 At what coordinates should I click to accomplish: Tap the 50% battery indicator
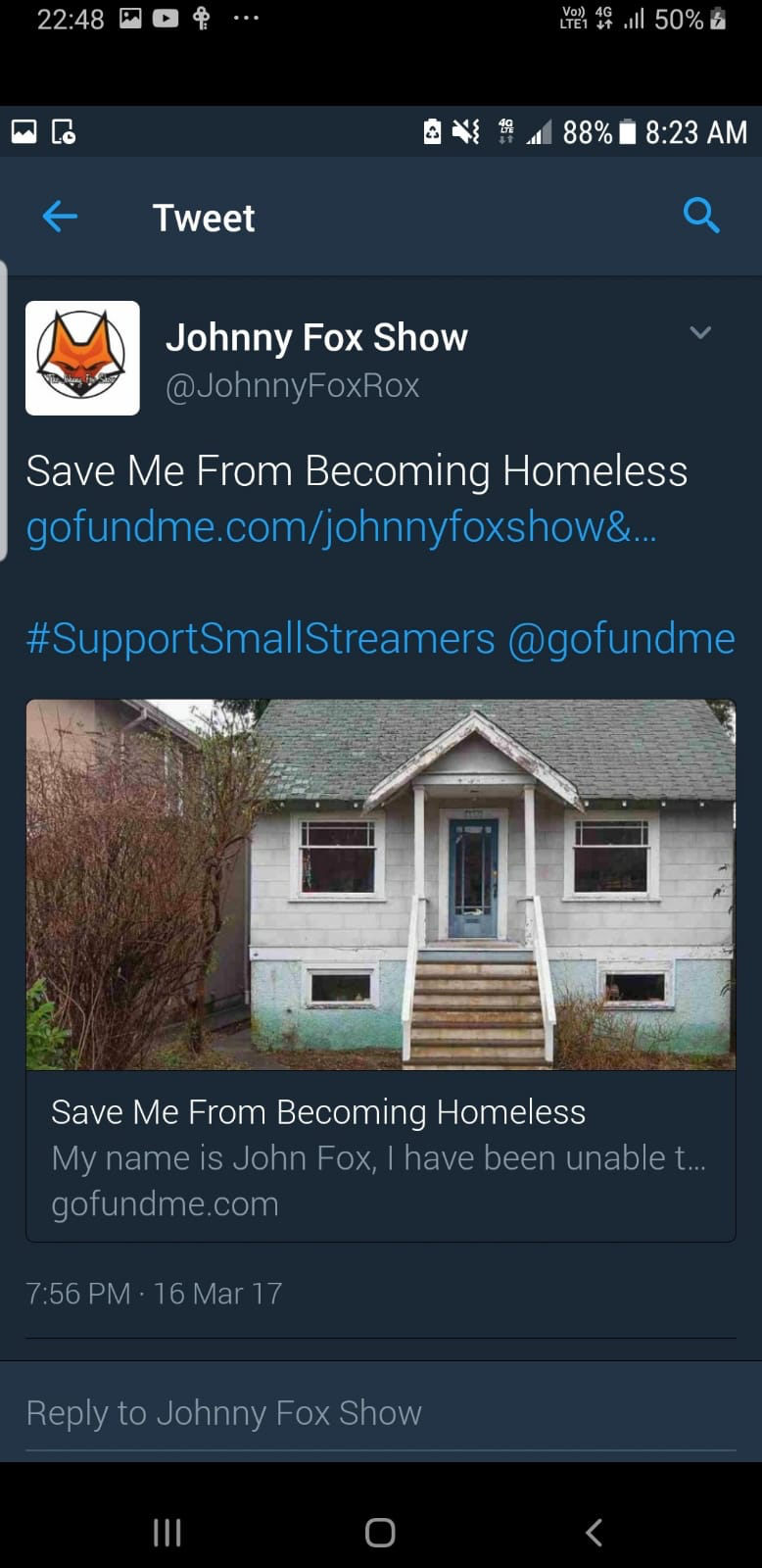tap(691, 19)
